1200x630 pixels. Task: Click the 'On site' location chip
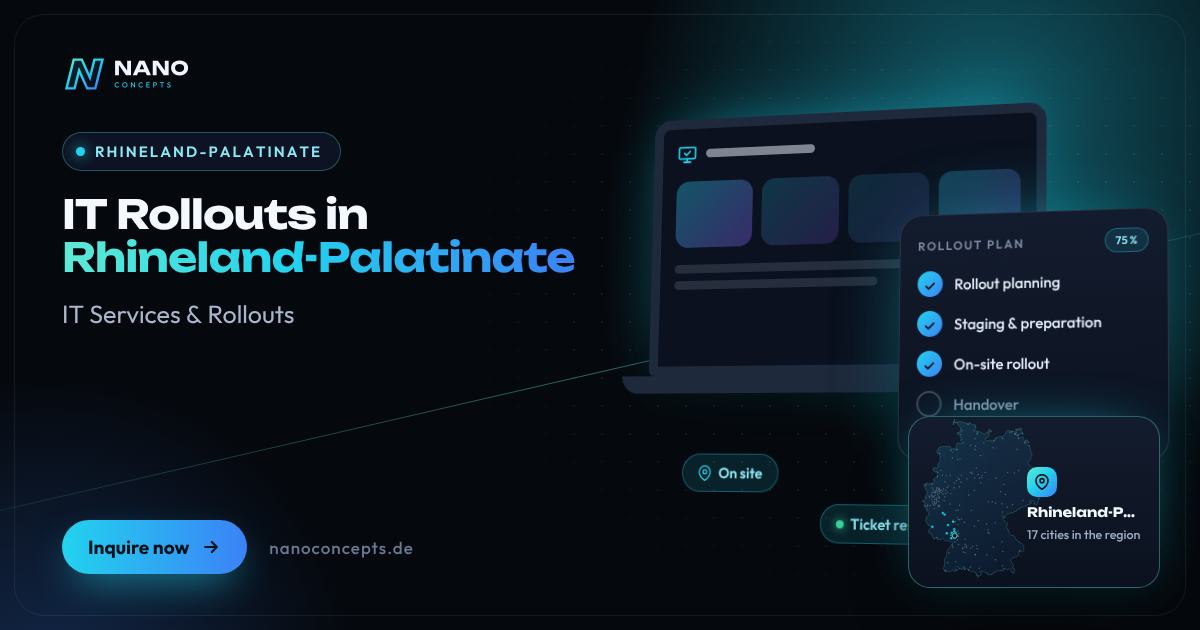[x=730, y=473]
